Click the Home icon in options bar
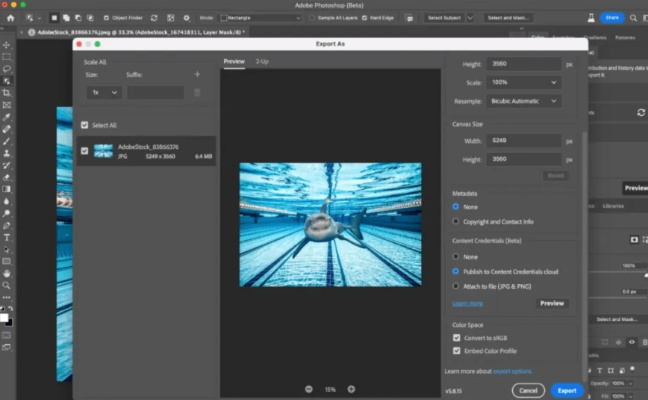648x400 pixels. (9, 18)
